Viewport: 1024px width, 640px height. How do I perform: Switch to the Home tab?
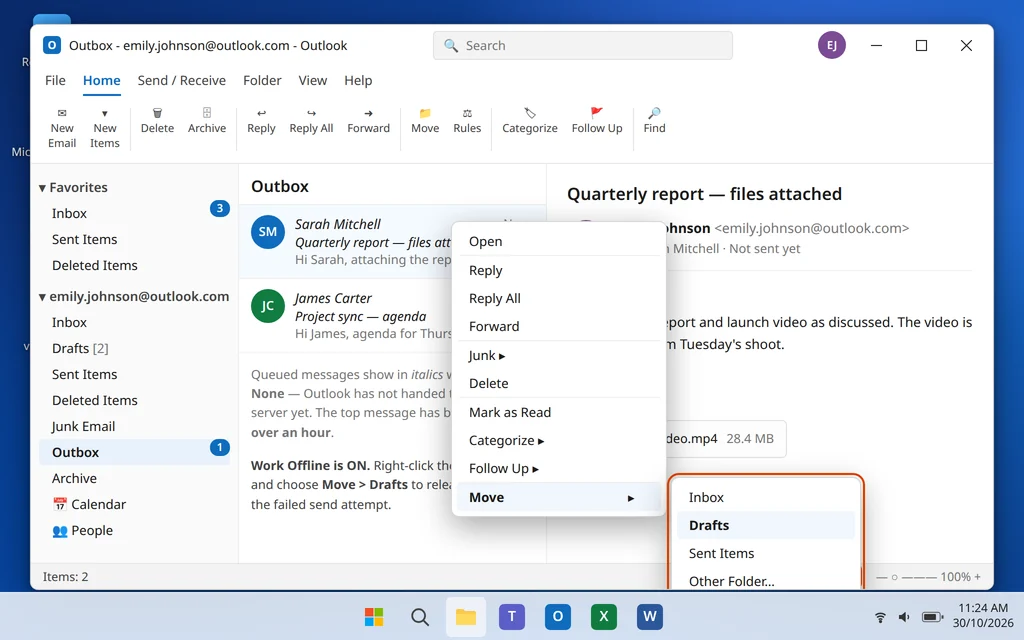tap(101, 80)
